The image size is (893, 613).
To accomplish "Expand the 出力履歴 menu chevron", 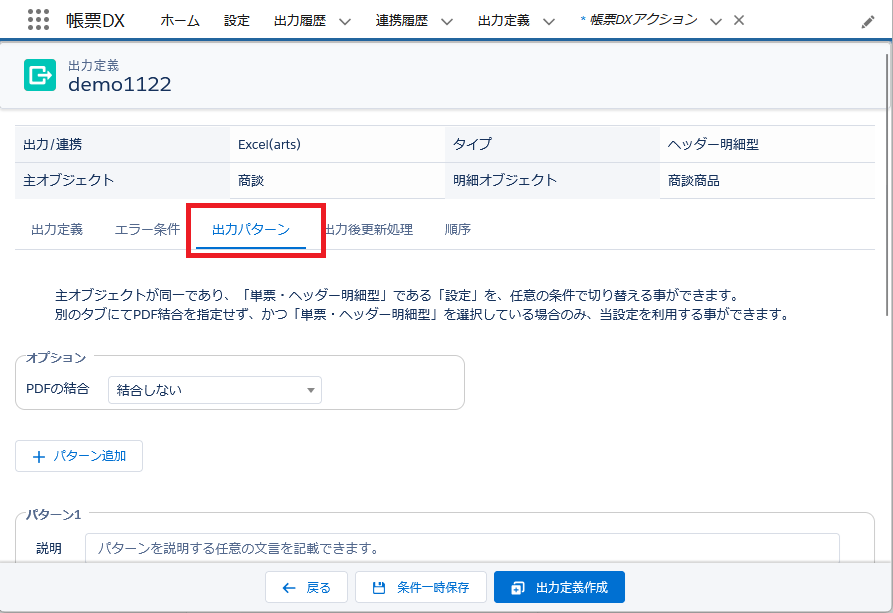I will tap(345, 21).
